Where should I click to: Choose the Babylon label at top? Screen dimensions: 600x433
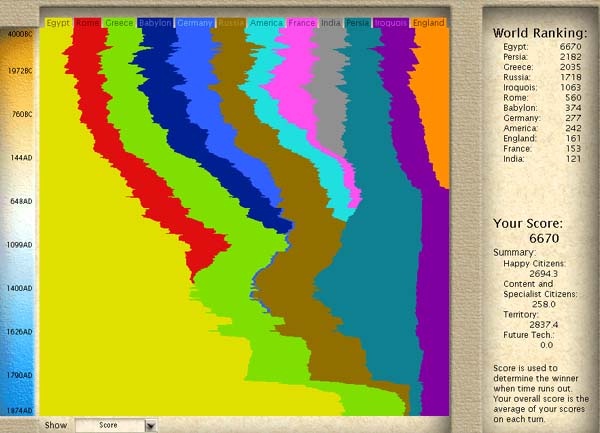click(155, 22)
